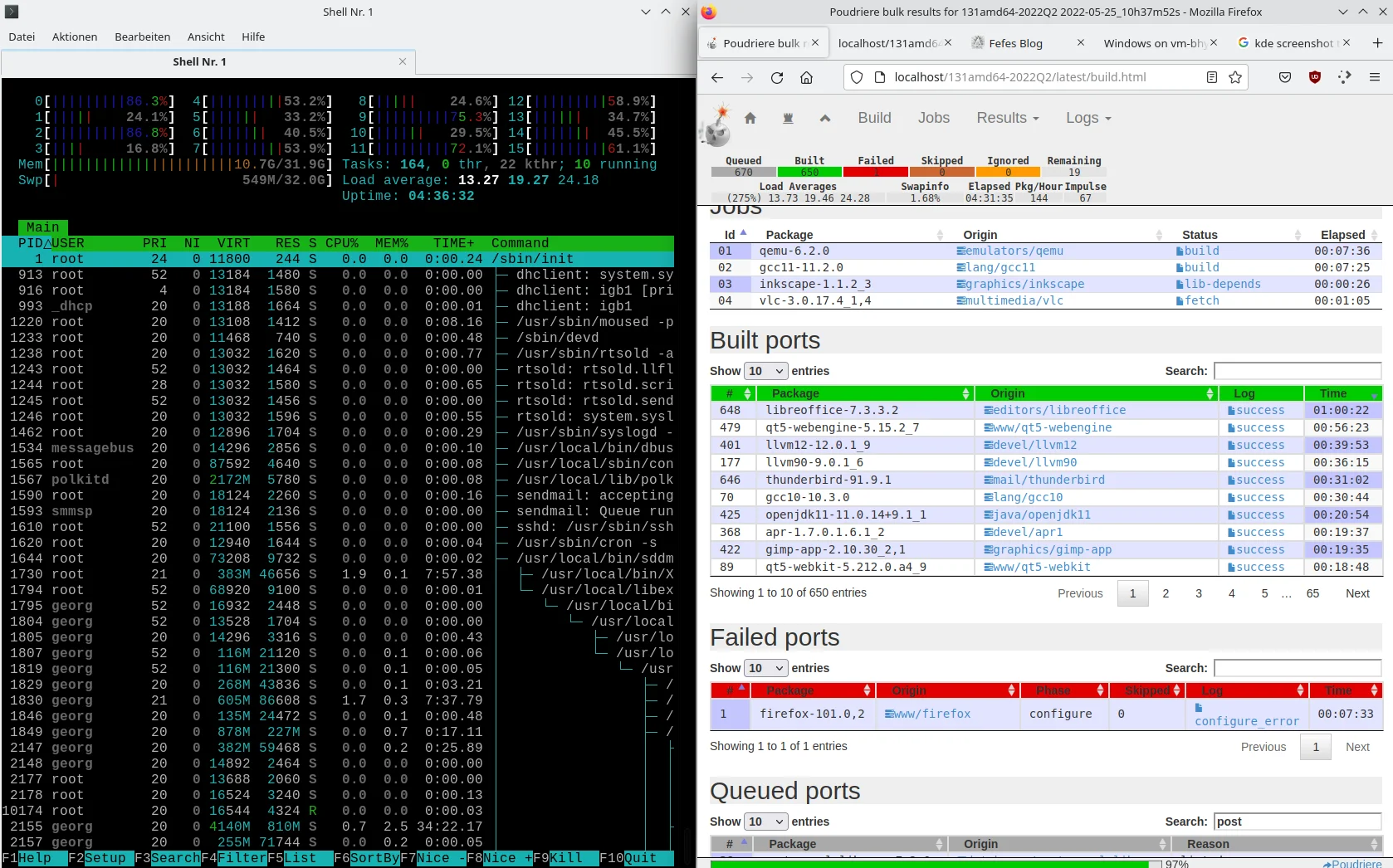
Task: Save page to Pocket
Action: point(1285,77)
